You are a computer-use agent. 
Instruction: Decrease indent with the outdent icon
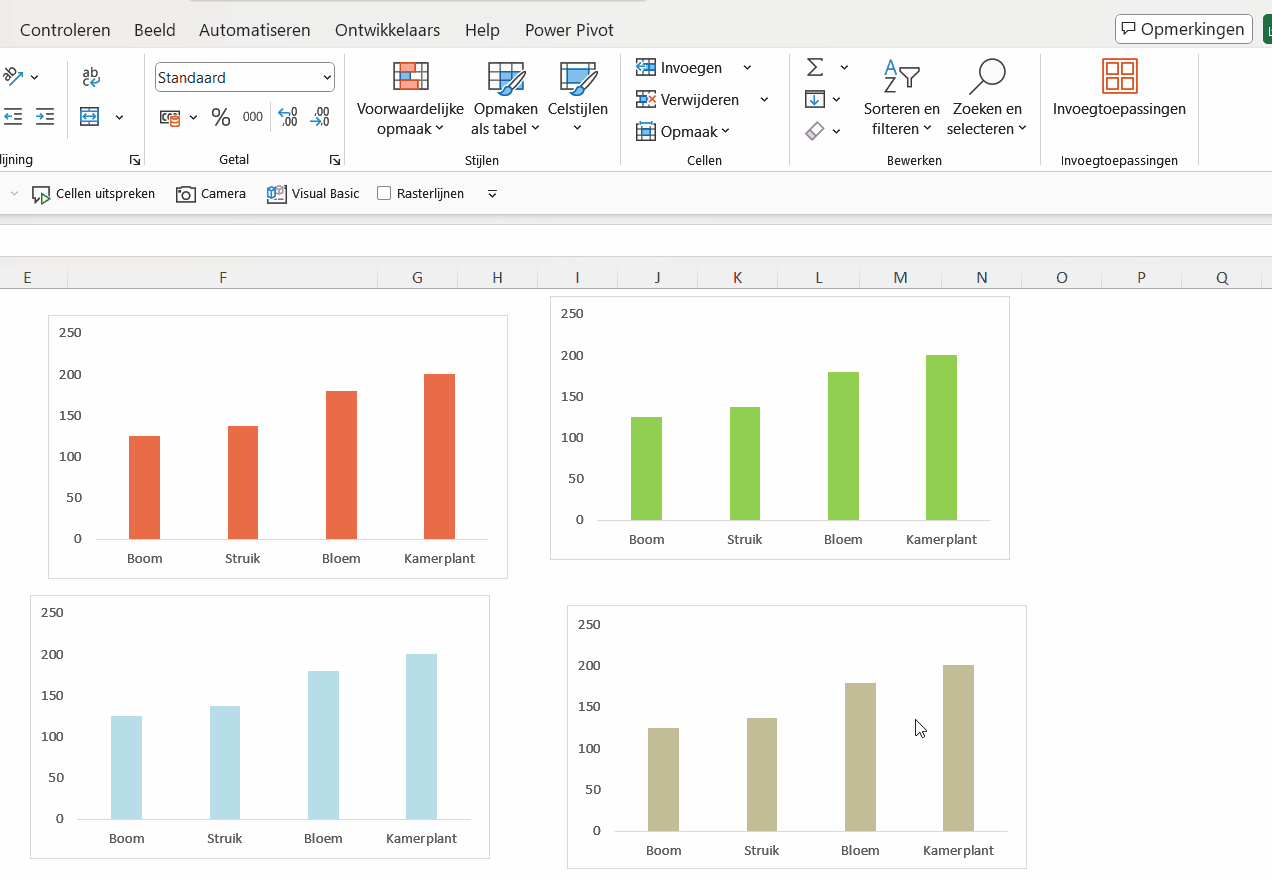click(x=13, y=117)
